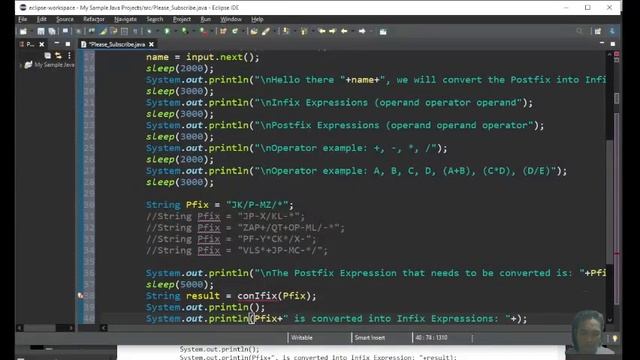Toggle Link with Editor in Package Explorer
Viewport: 640px width, 360px height.
[x=58, y=55]
